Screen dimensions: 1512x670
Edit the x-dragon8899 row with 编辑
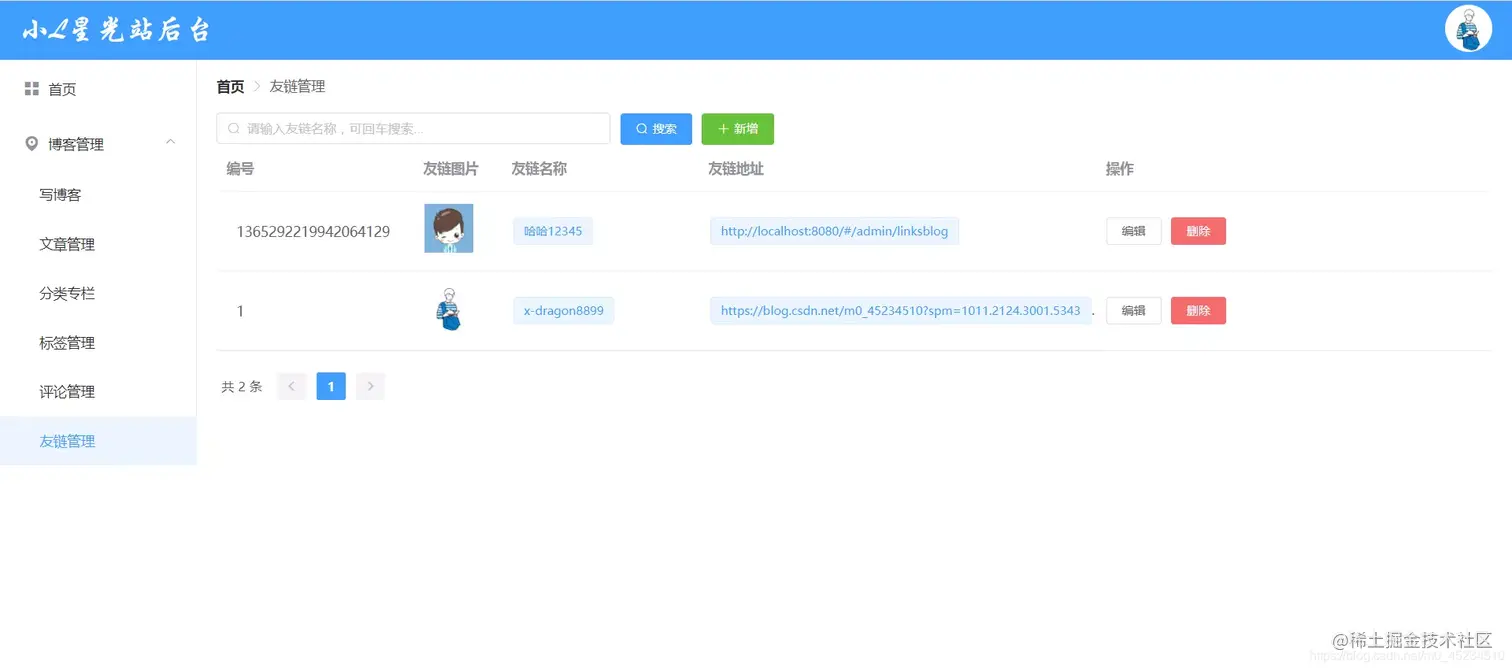[1133, 311]
